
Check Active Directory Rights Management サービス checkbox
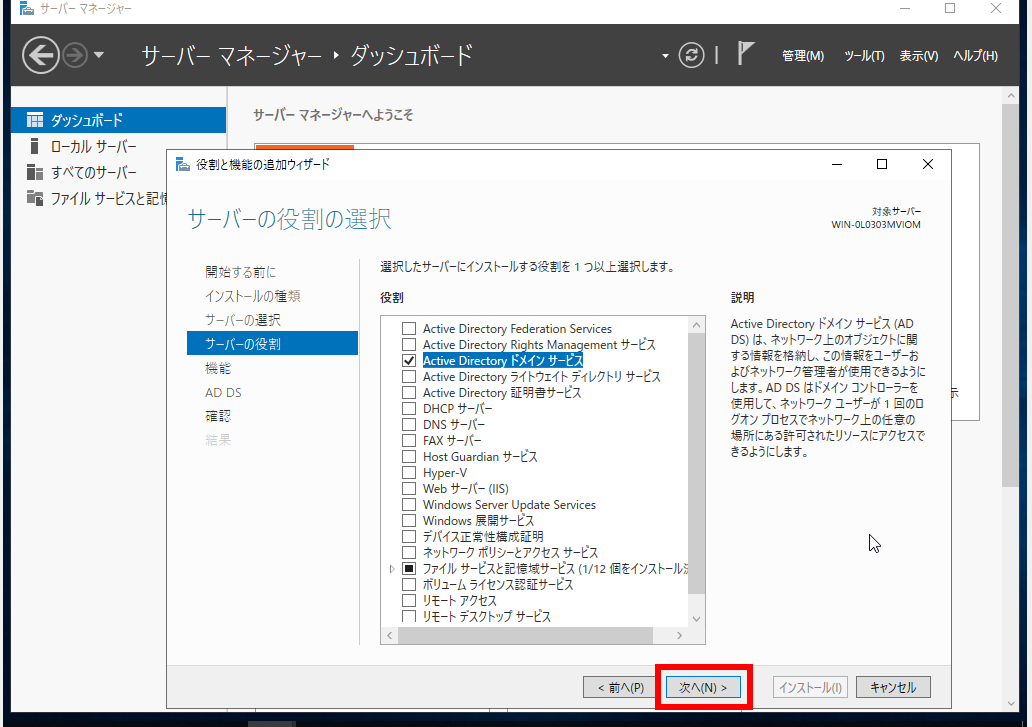pyautogui.click(x=409, y=344)
